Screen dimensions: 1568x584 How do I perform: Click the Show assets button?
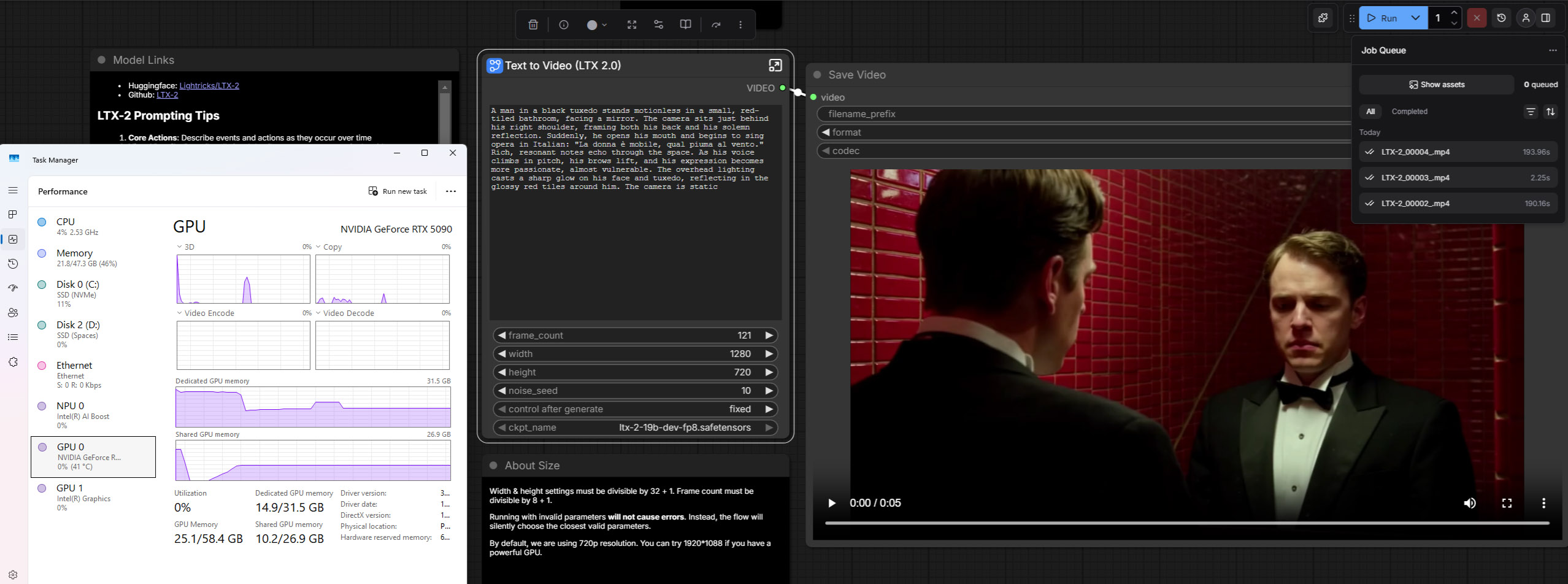point(1436,85)
